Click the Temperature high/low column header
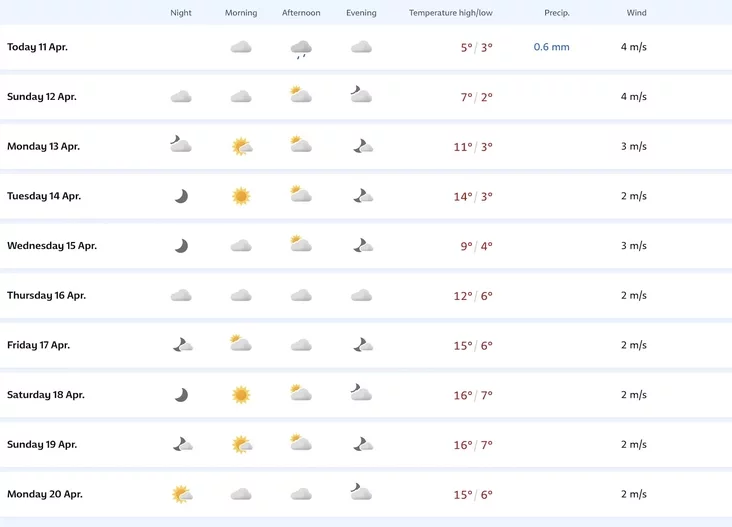The image size is (732, 527). [x=450, y=13]
